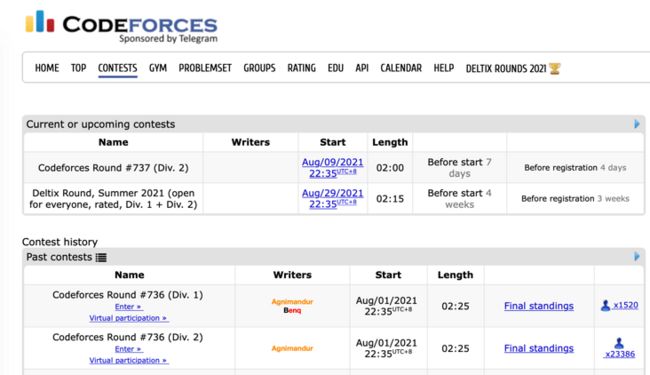This screenshot has height=375, width=650.
Task: Click the blue arrow on the Past contests header
Action: (x=637, y=256)
